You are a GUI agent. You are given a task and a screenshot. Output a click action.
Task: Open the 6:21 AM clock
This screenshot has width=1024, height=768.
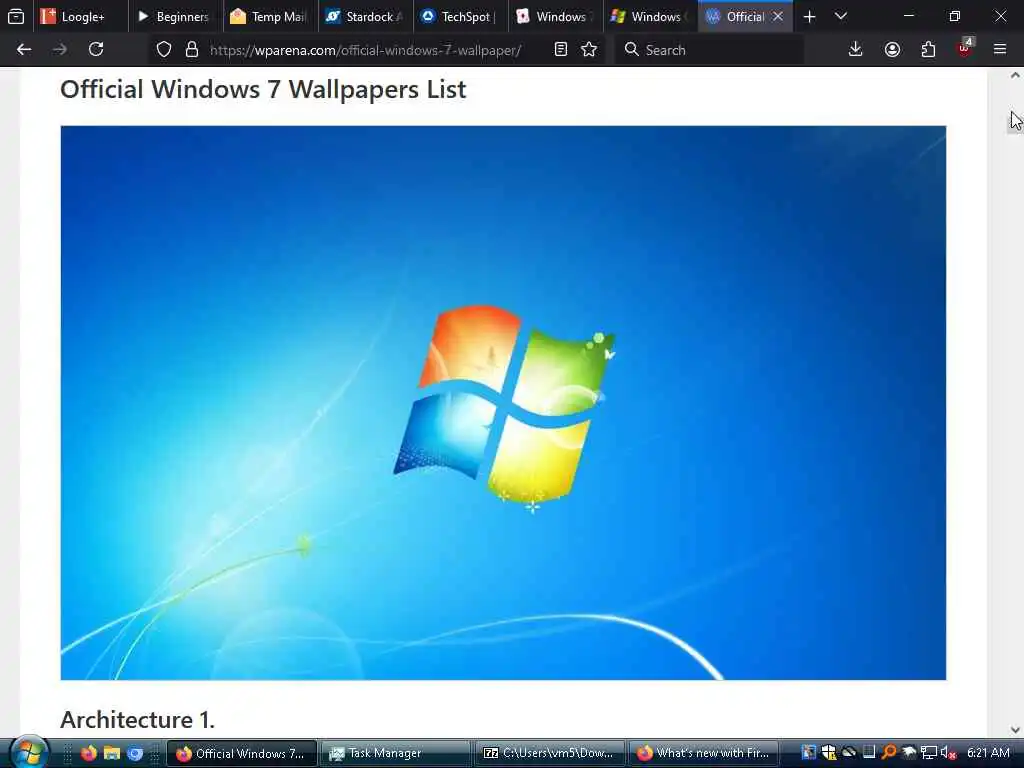pos(988,753)
